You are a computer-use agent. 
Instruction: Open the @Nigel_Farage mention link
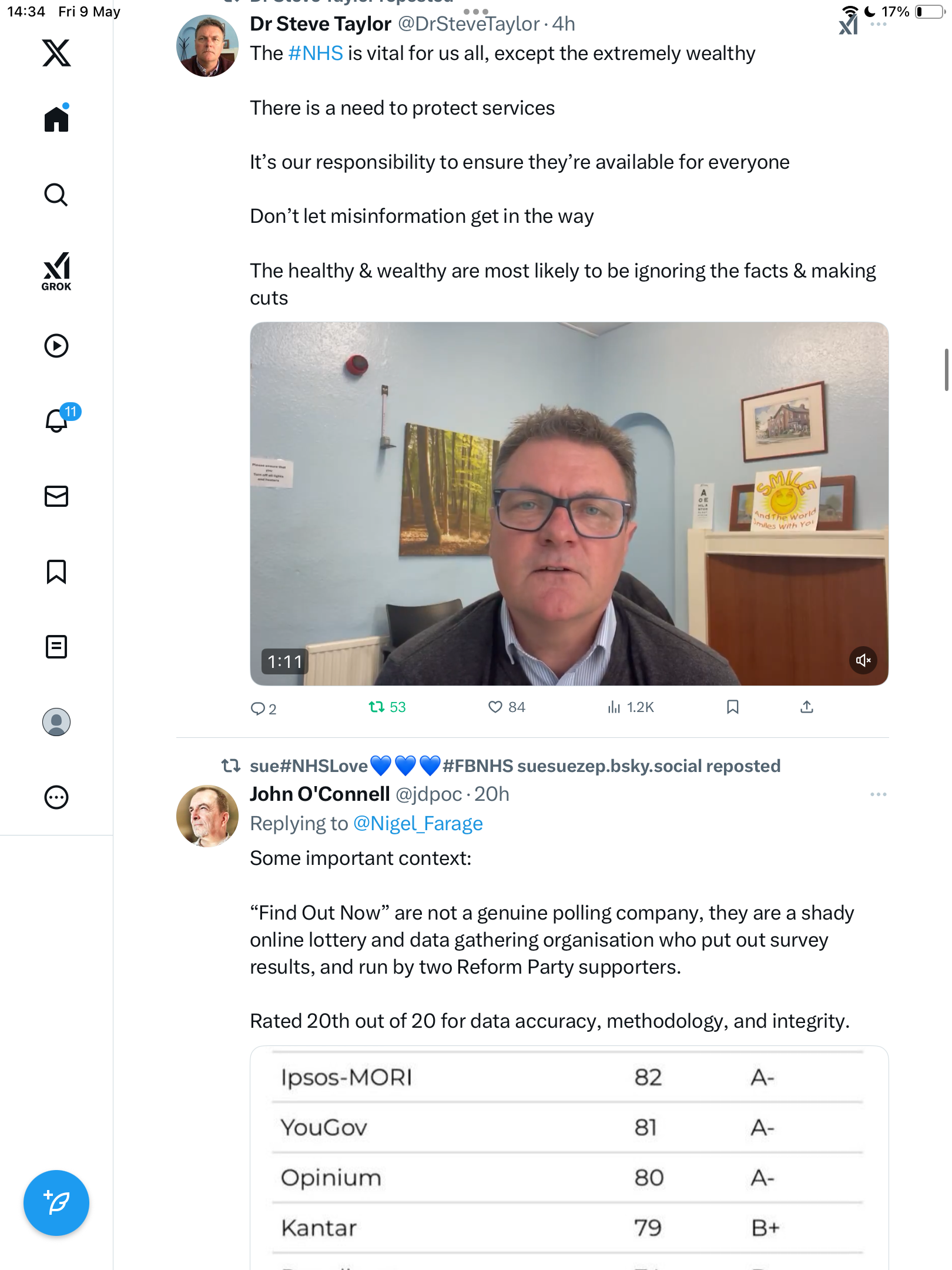(418, 824)
